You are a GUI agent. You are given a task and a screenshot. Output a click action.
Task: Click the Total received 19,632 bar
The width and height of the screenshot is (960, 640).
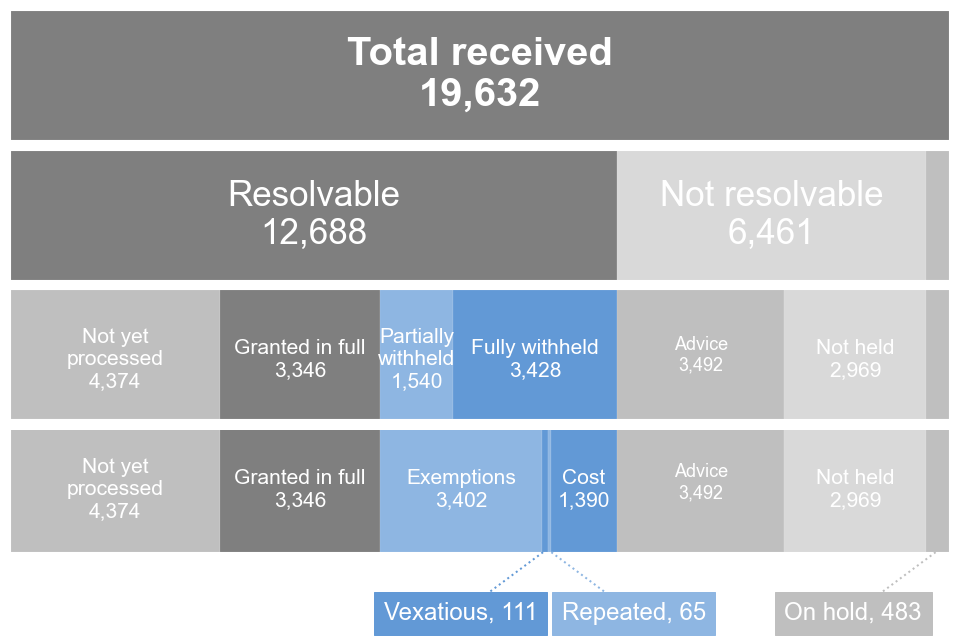(480, 75)
